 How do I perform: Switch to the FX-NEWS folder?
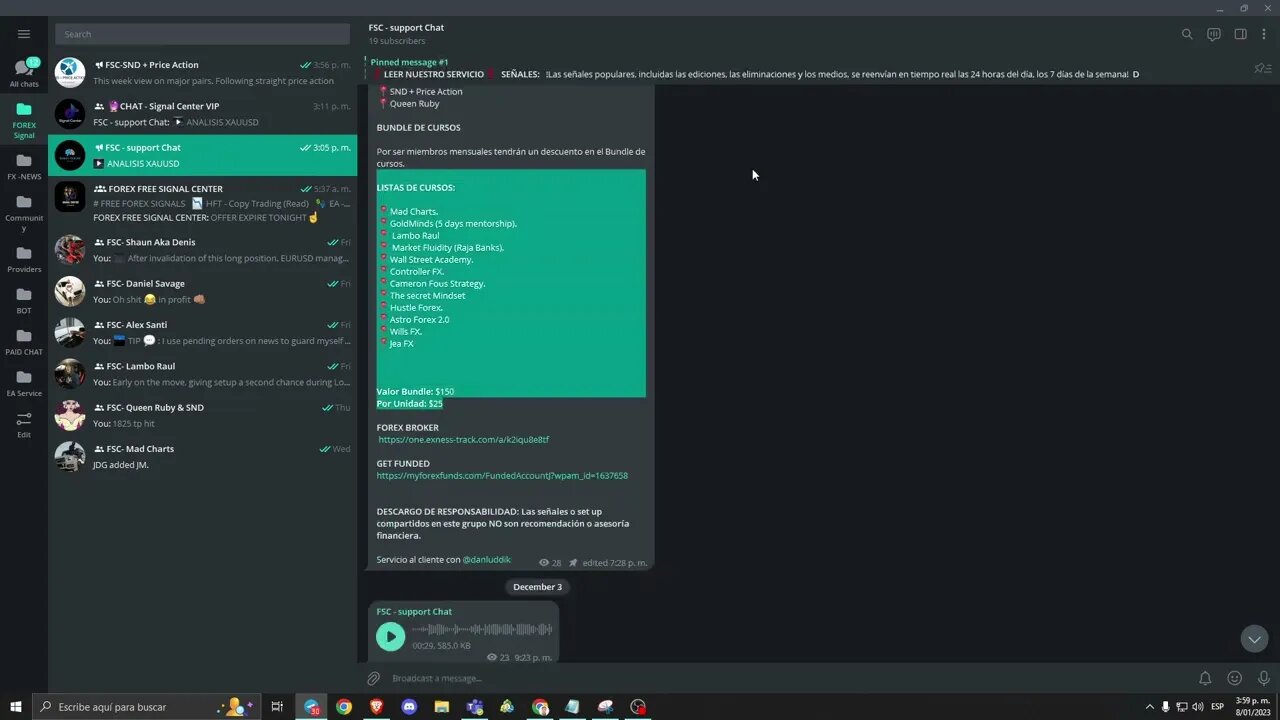24,166
